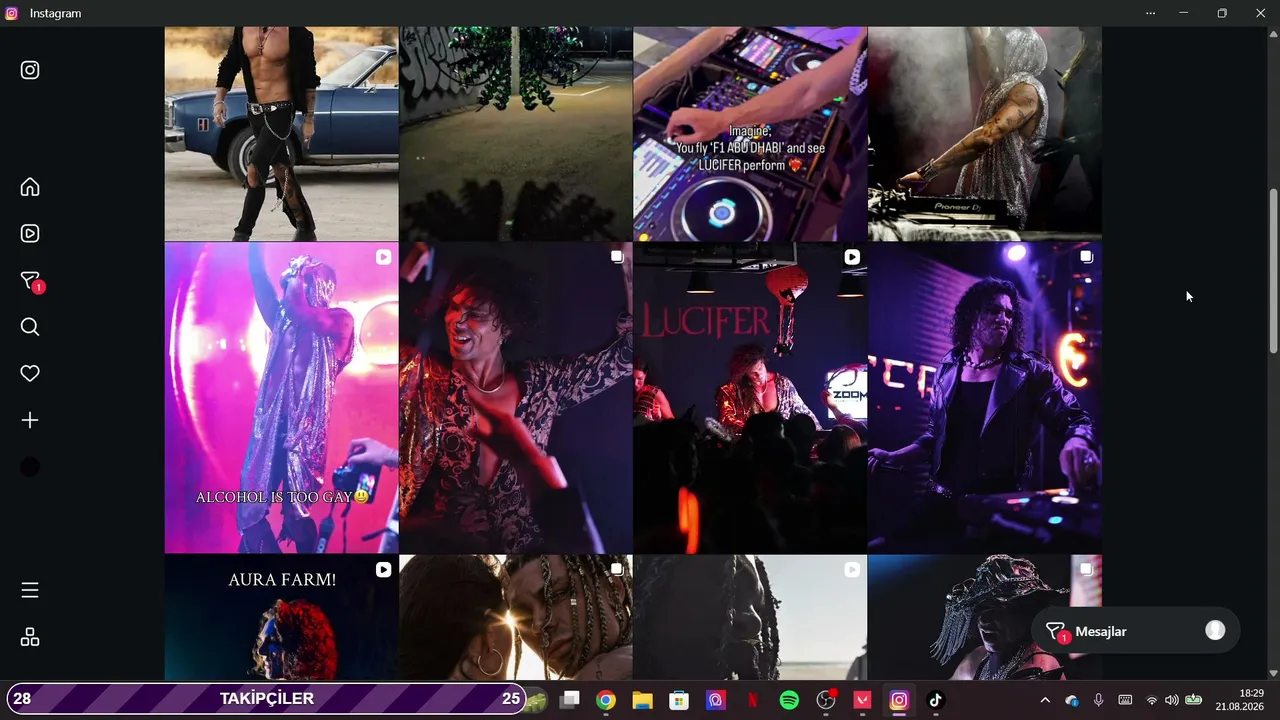Open the Mesajlar floating messages button
The width and height of the screenshot is (1280, 720).
[x=1135, y=631]
